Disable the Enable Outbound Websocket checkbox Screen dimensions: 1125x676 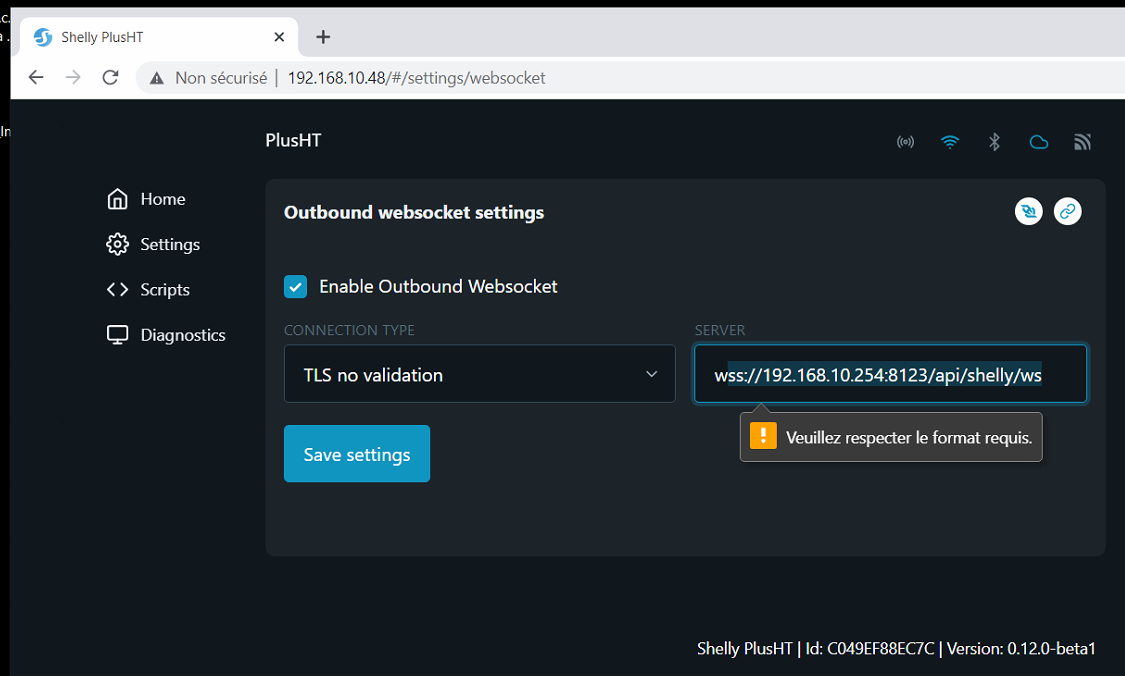coord(295,286)
